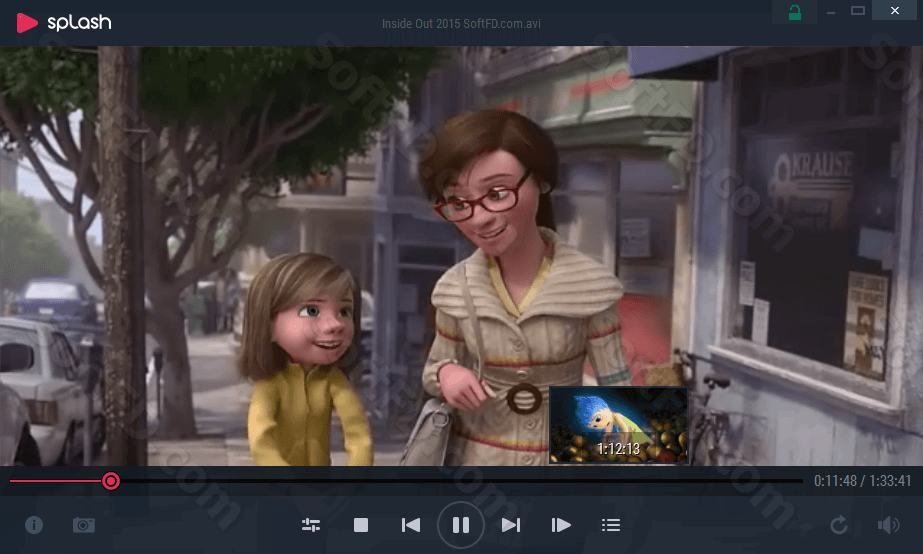This screenshot has width=923, height=554.
Task: Open the playlist icon
Action: click(611, 525)
